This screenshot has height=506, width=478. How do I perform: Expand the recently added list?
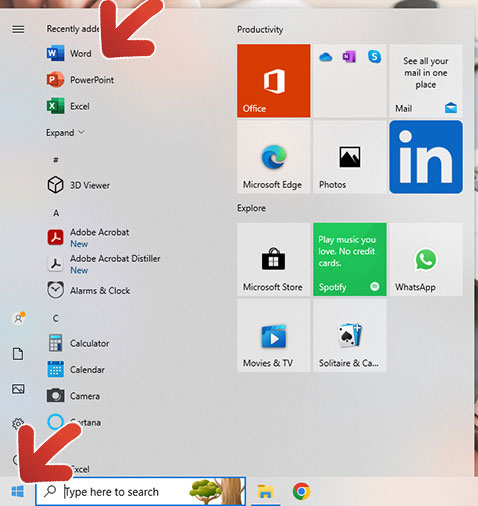[65, 133]
